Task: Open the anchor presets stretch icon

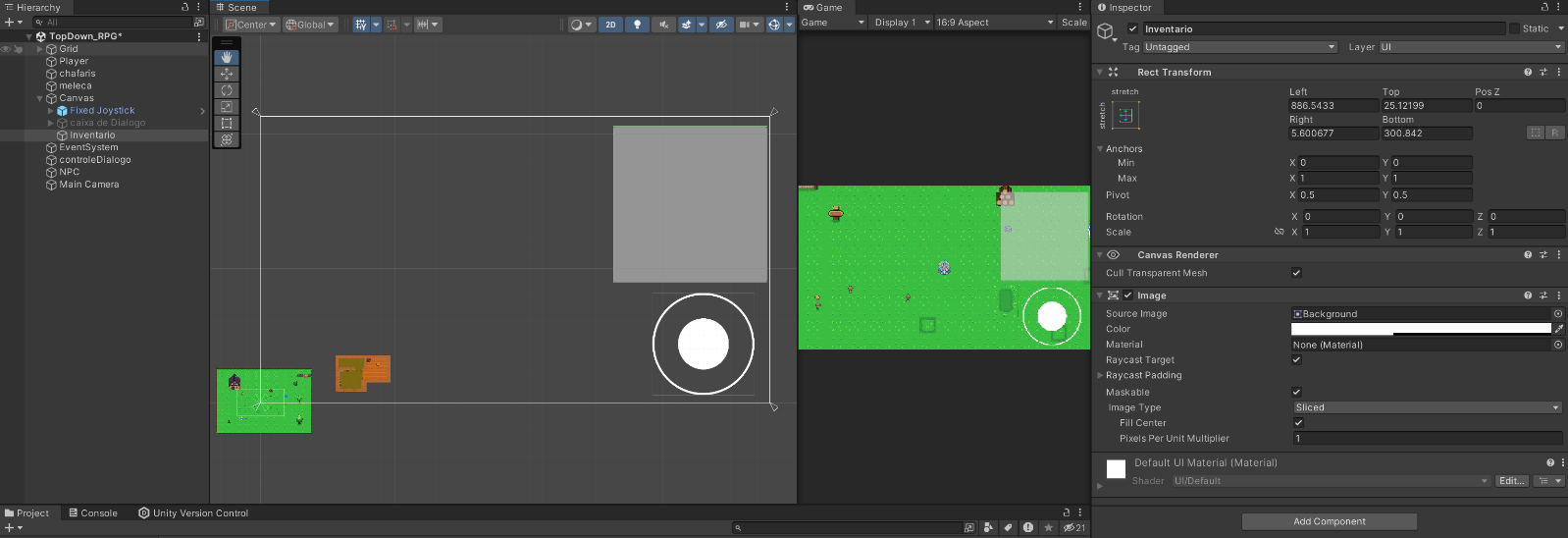Action: point(1125,116)
